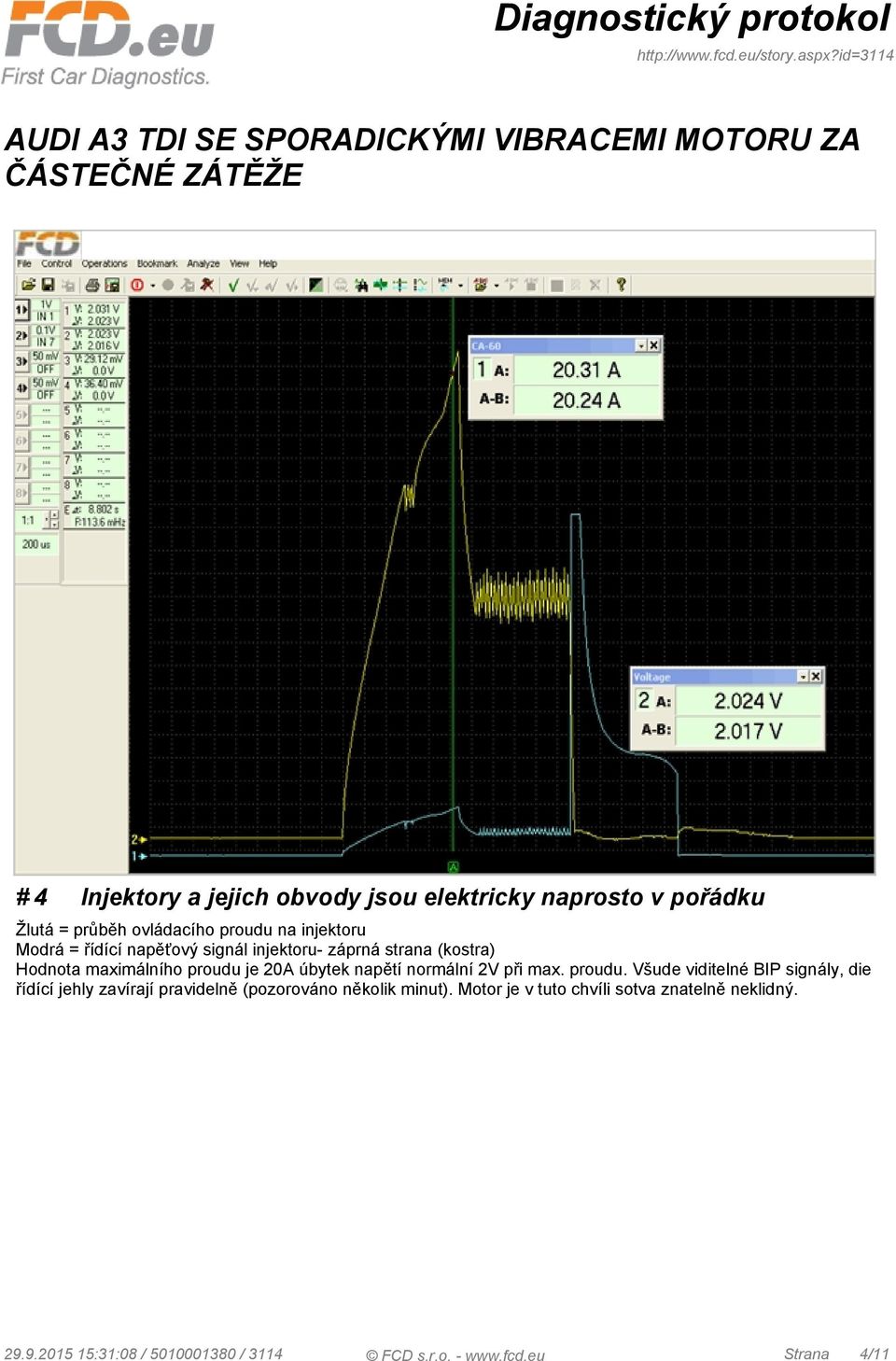
Task: Click the 200 us timebase field
Action: pyautogui.click(x=37, y=544)
